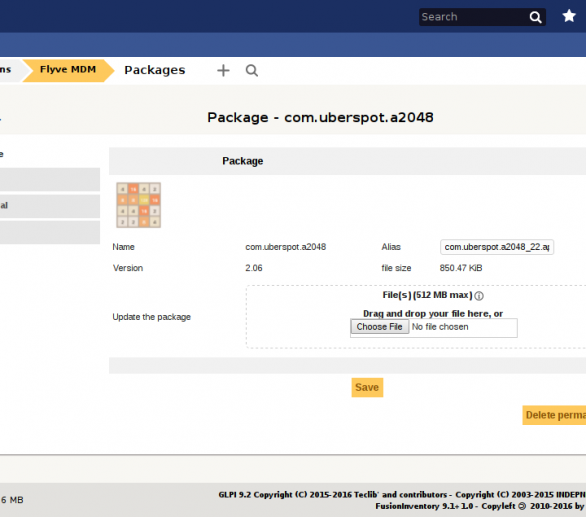
Task: Select the package name value com.uberspot.a2048
Action: [286, 247]
